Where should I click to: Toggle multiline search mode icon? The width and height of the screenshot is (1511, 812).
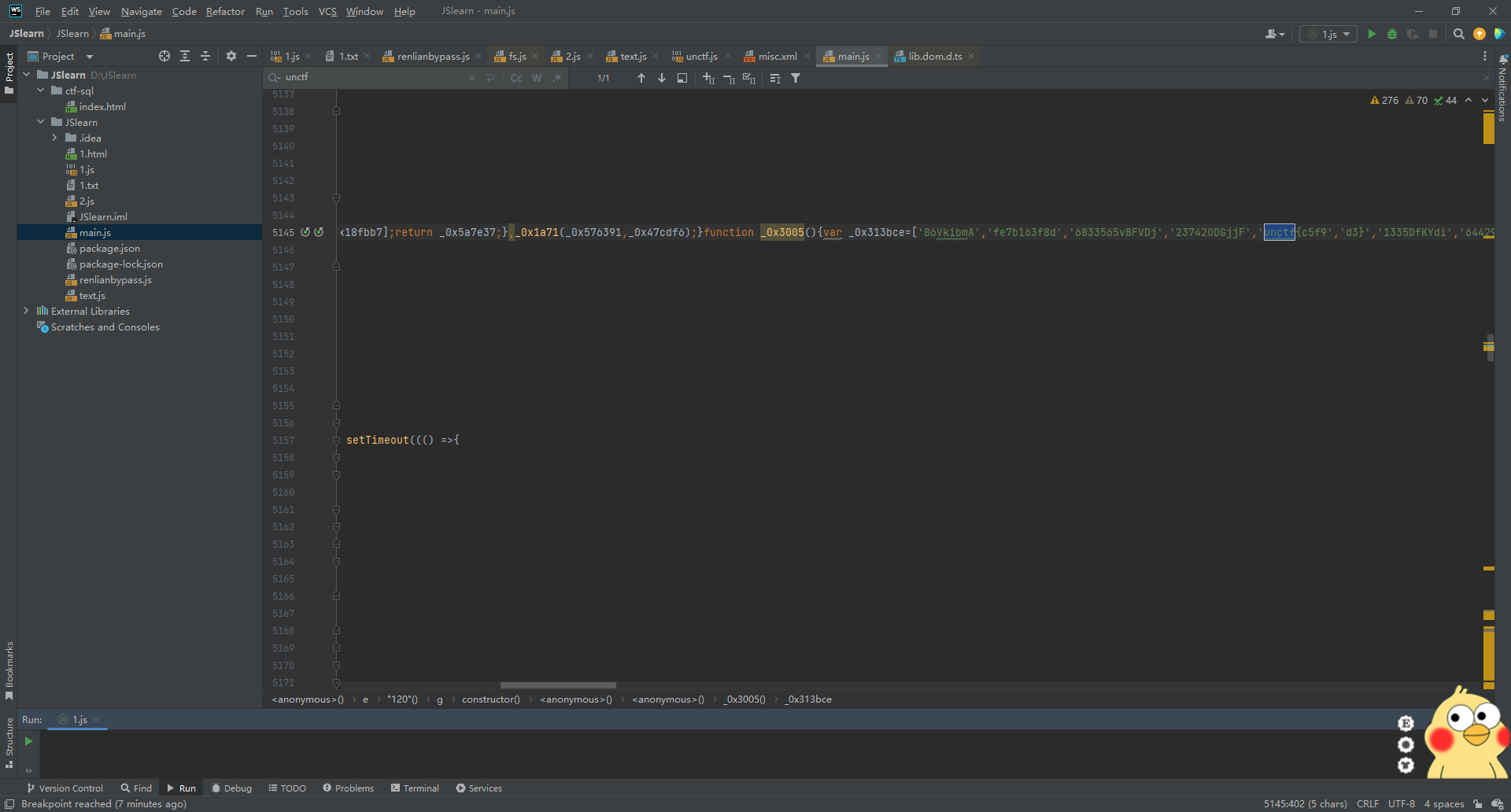point(775,78)
